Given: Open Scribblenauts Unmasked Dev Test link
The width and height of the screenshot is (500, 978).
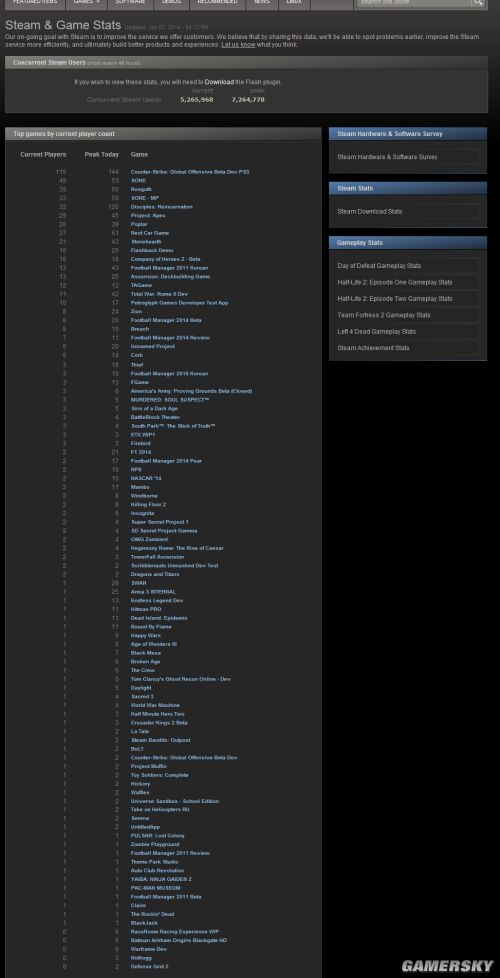Looking at the screenshot, I should coord(175,566).
